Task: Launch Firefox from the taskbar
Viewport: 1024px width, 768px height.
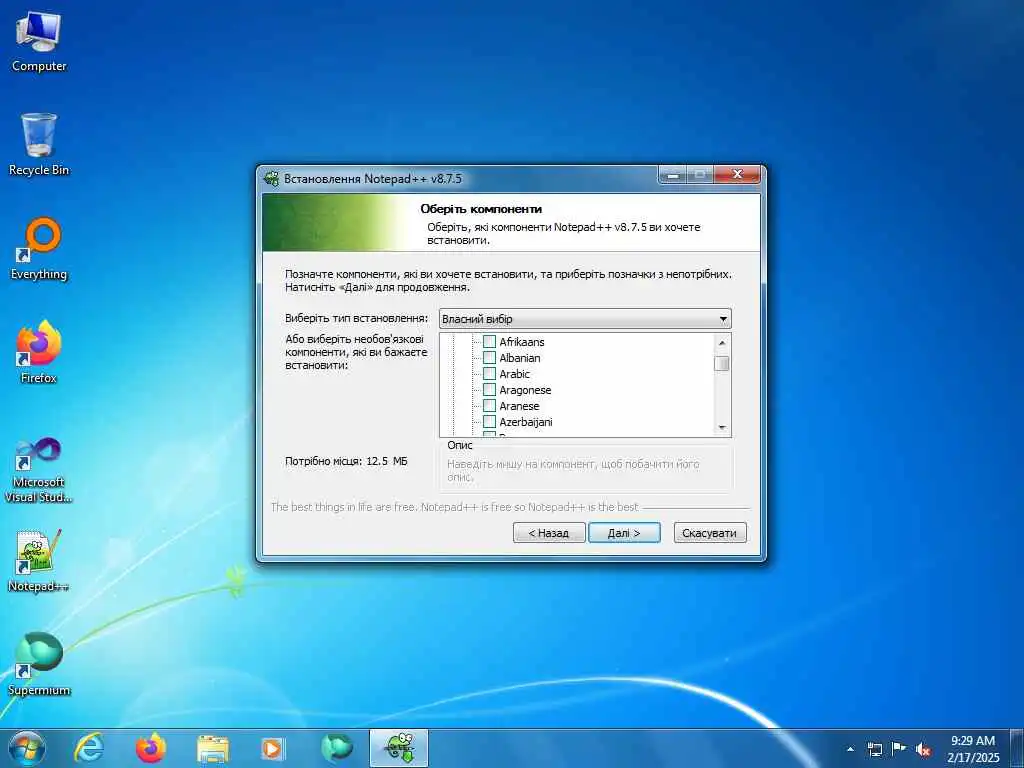Action: pyautogui.click(x=151, y=748)
